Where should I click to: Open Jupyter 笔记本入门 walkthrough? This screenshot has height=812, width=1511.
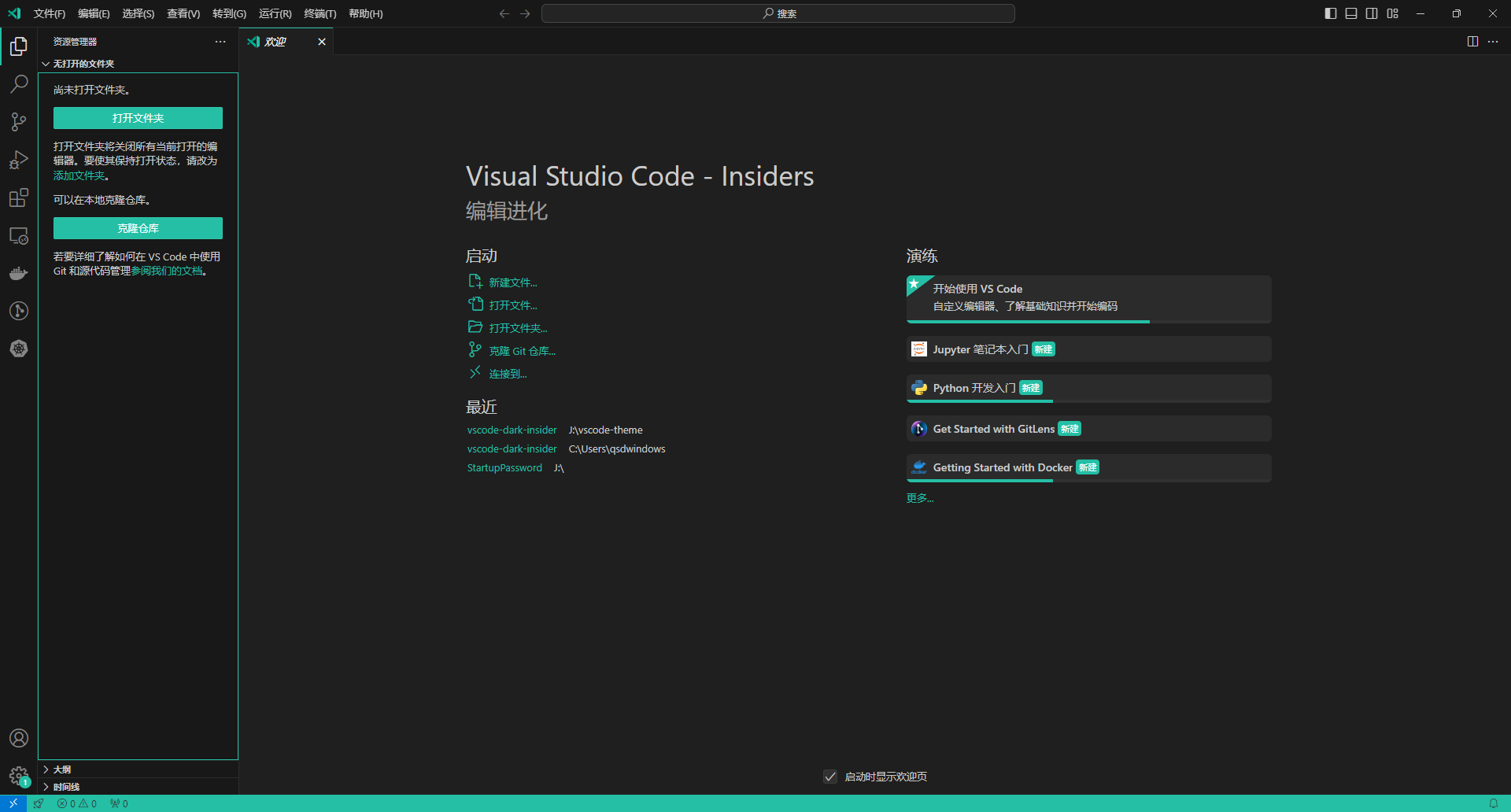coord(1088,349)
